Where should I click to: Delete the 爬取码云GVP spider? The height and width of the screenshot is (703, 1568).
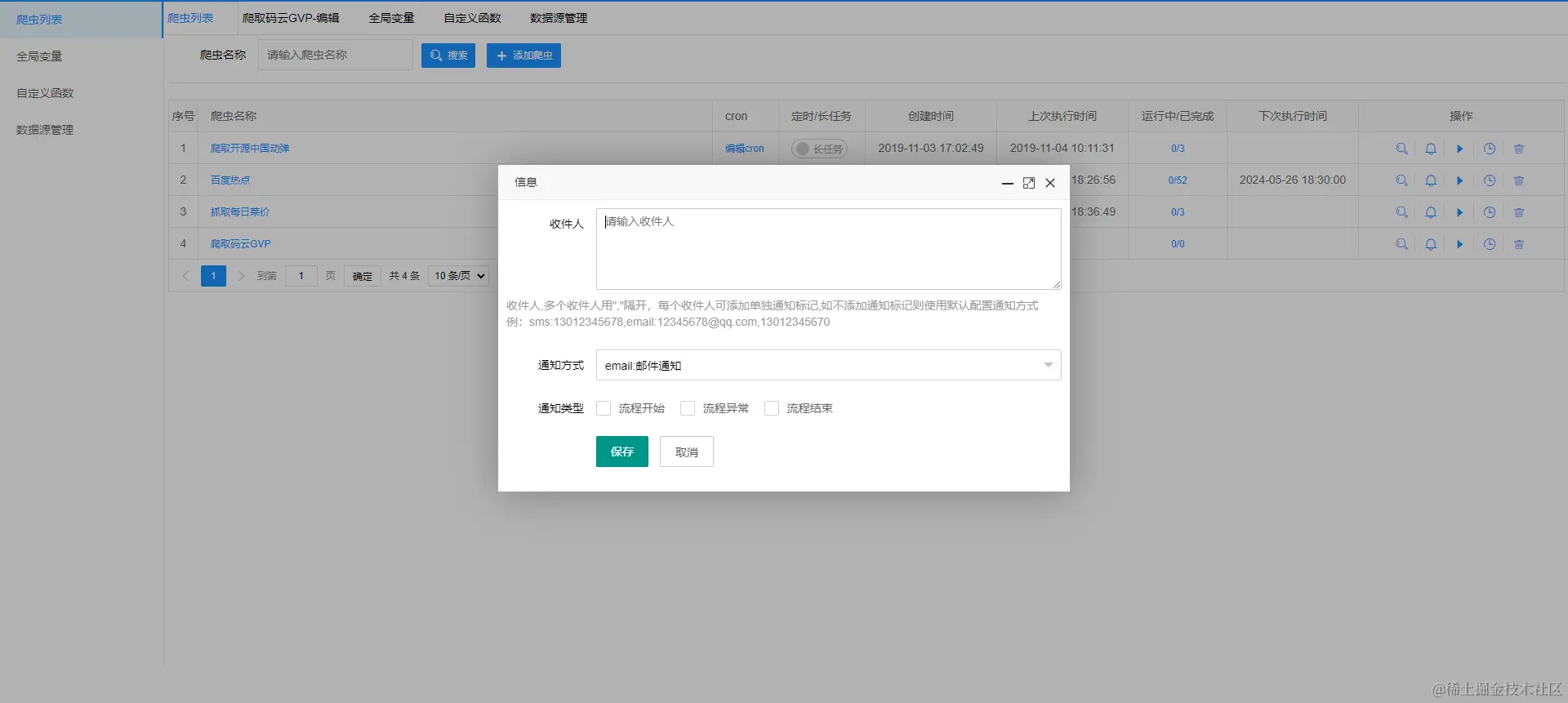1519,244
